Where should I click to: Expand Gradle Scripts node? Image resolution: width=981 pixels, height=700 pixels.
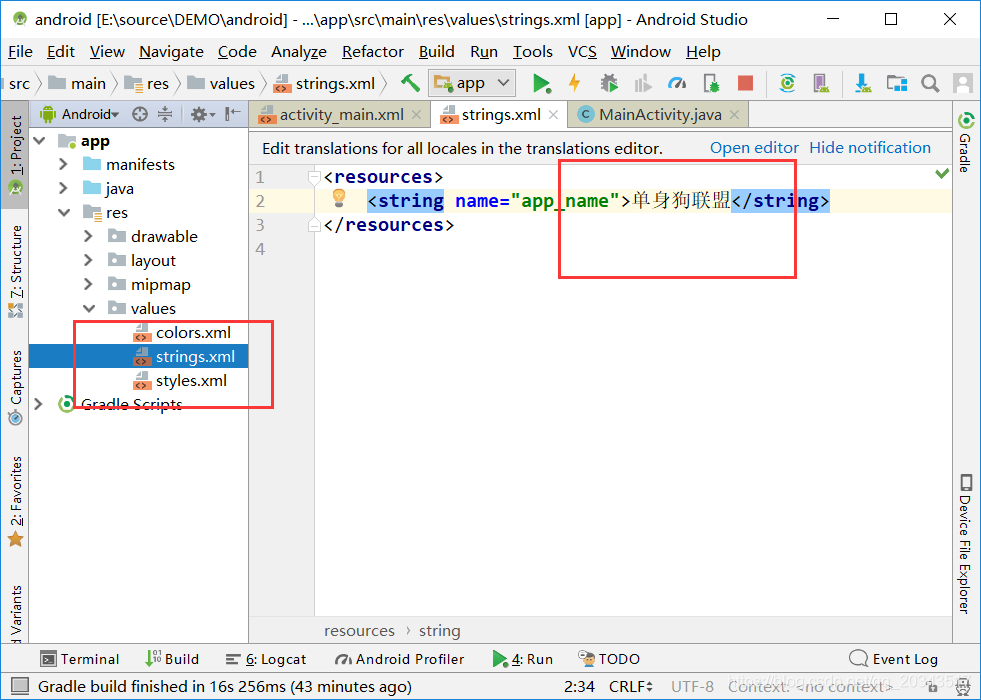[x=38, y=404]
